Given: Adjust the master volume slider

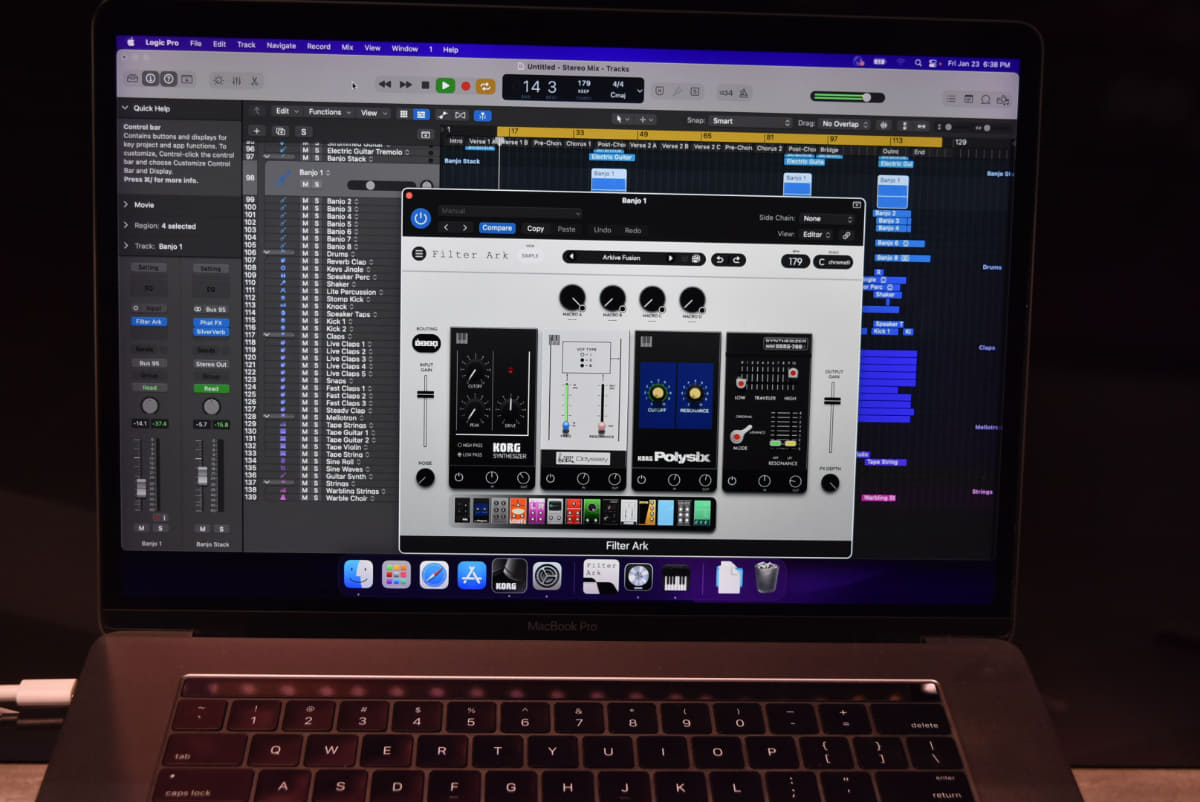Looking at the screenshot, I should [x=847, y=97].
